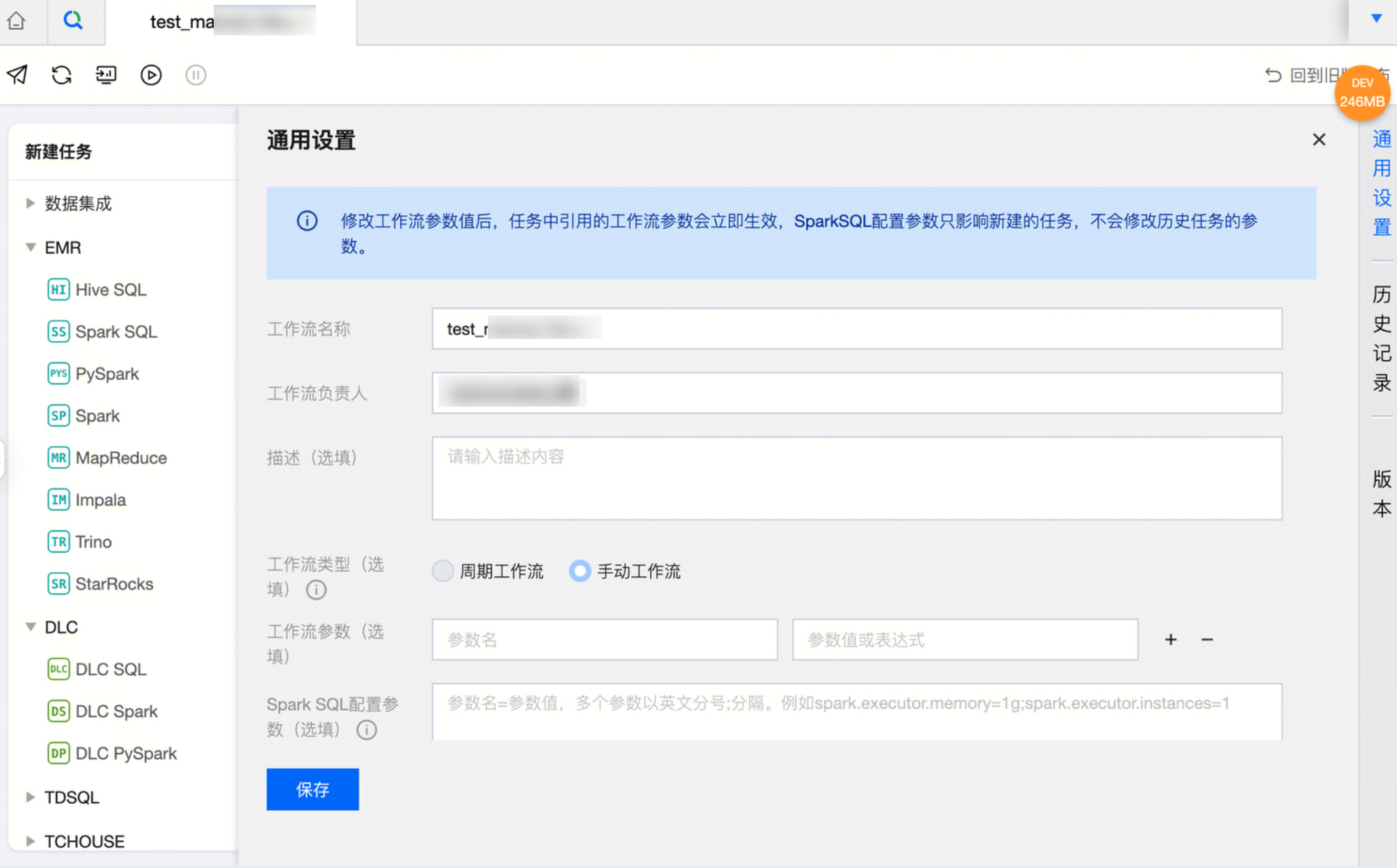Open top-right blue dropdown arrow
This screenshot has height=868, width=1397.
(x=1376, y=19)
